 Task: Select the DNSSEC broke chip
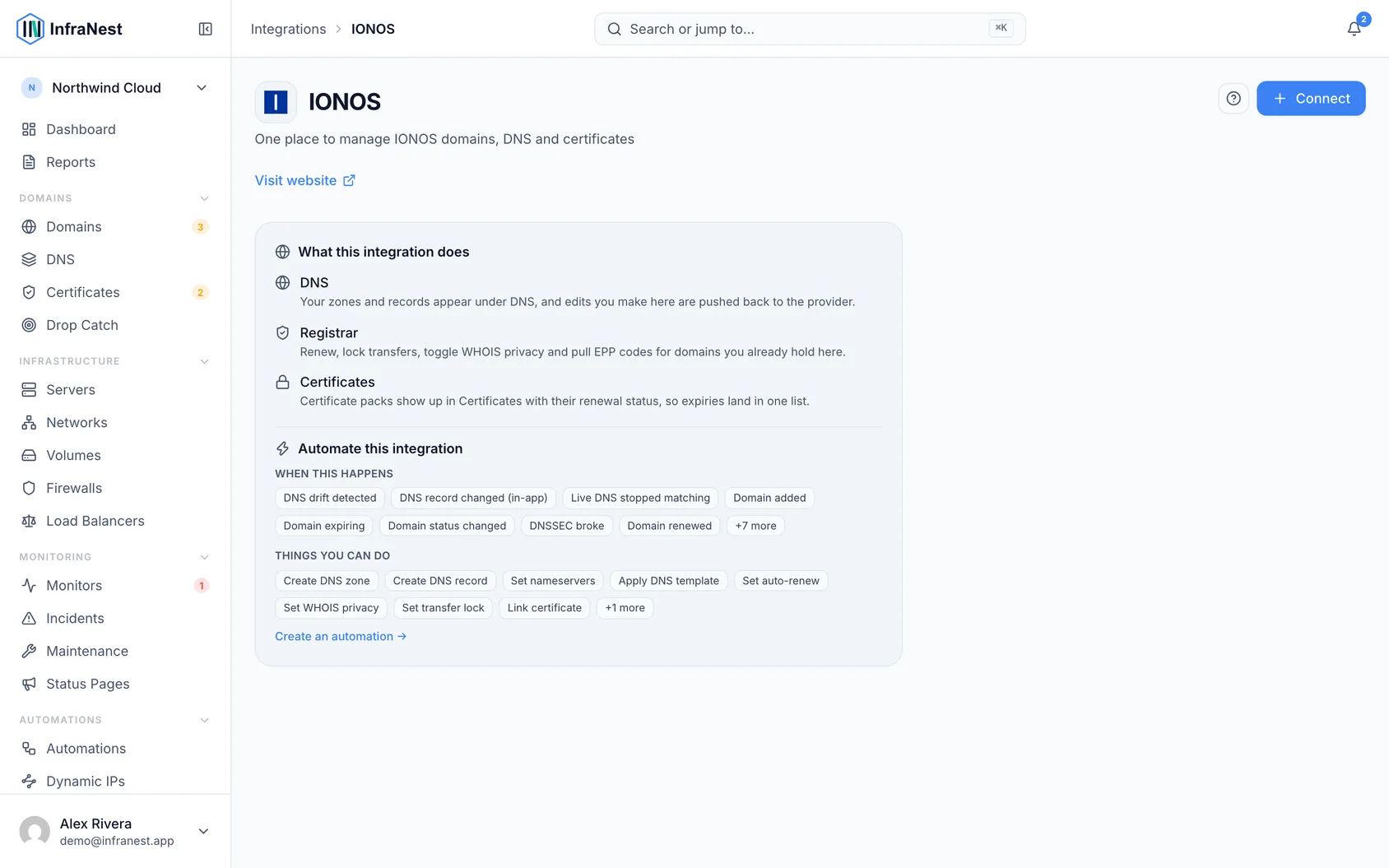coord(567,526)
